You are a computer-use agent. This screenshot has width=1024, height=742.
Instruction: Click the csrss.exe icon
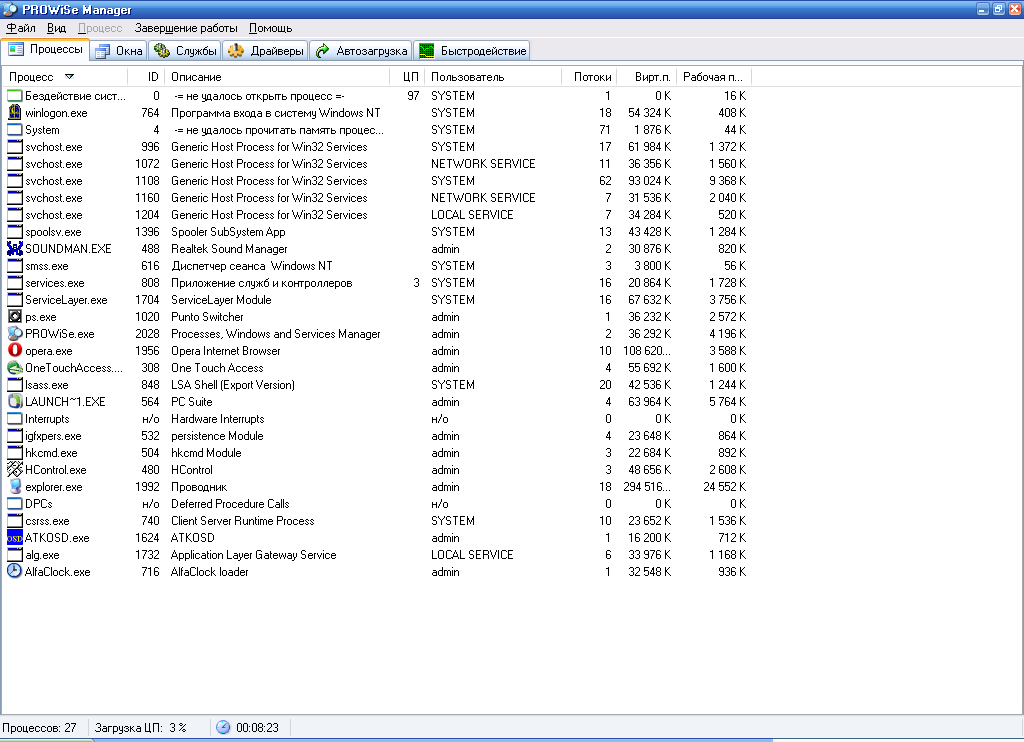(14, 520)
